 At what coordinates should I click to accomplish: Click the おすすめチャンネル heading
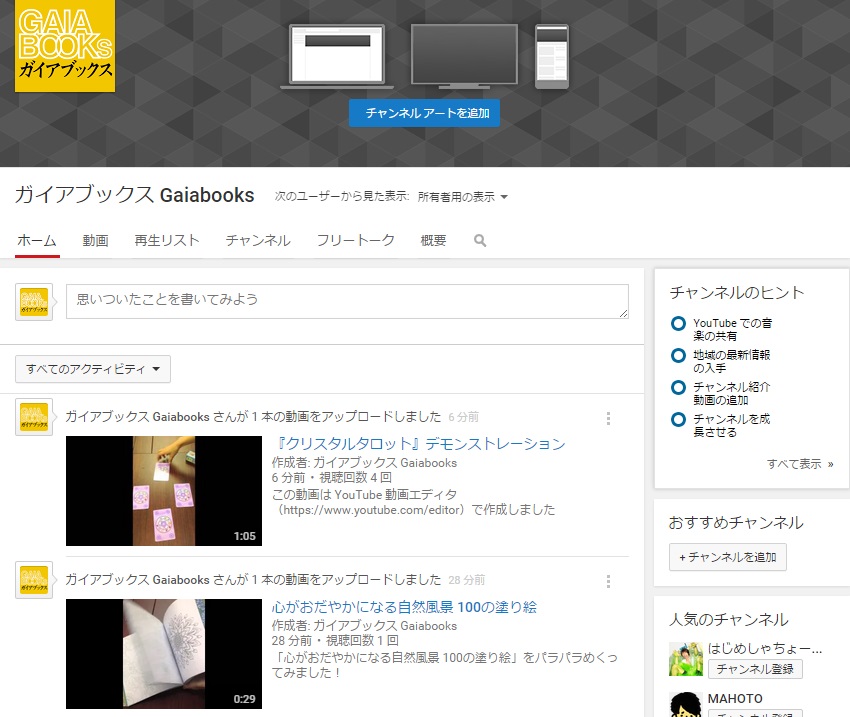tap(736, 523)
